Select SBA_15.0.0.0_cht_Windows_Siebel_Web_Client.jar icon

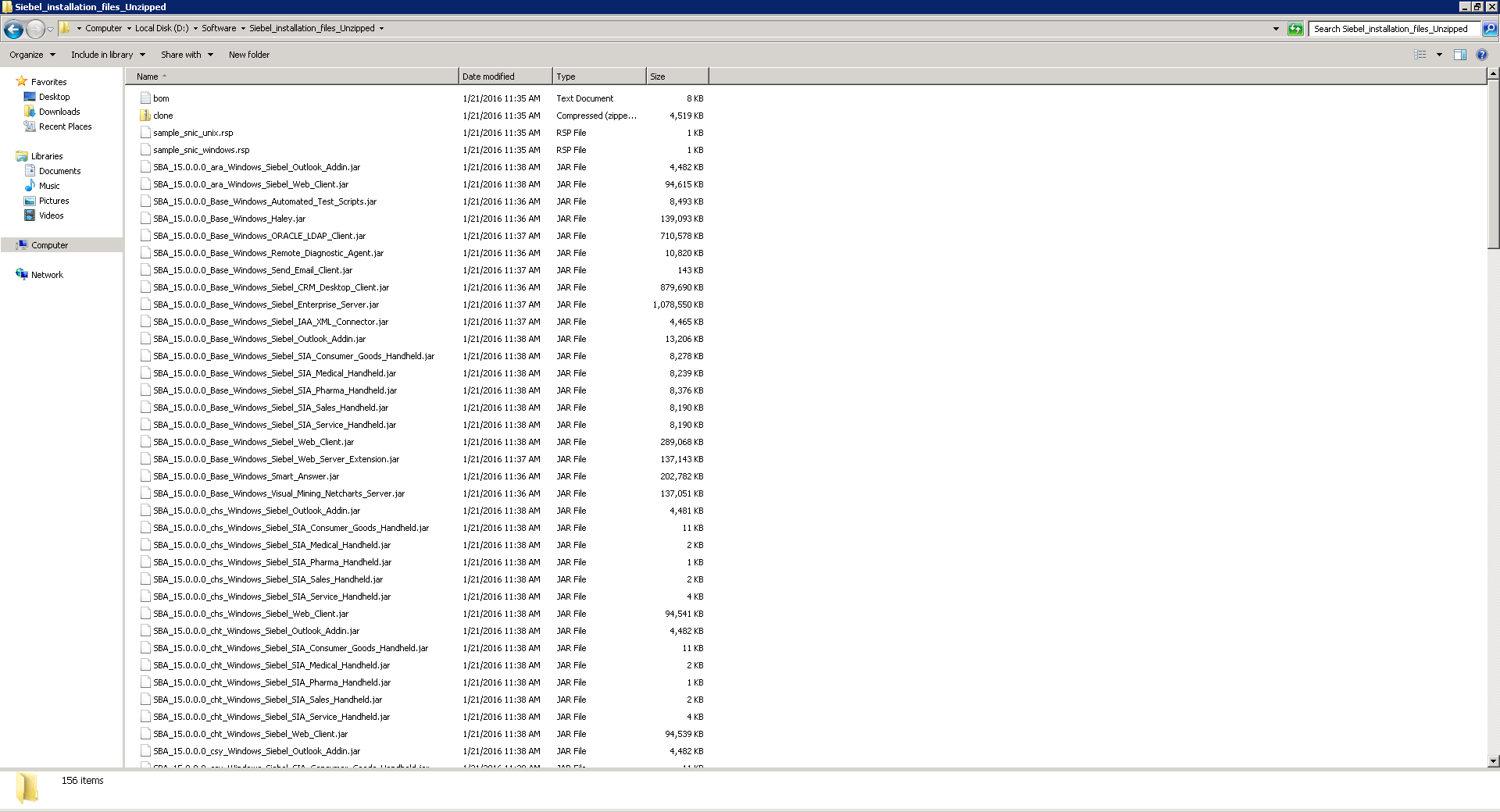pos(145,734)
